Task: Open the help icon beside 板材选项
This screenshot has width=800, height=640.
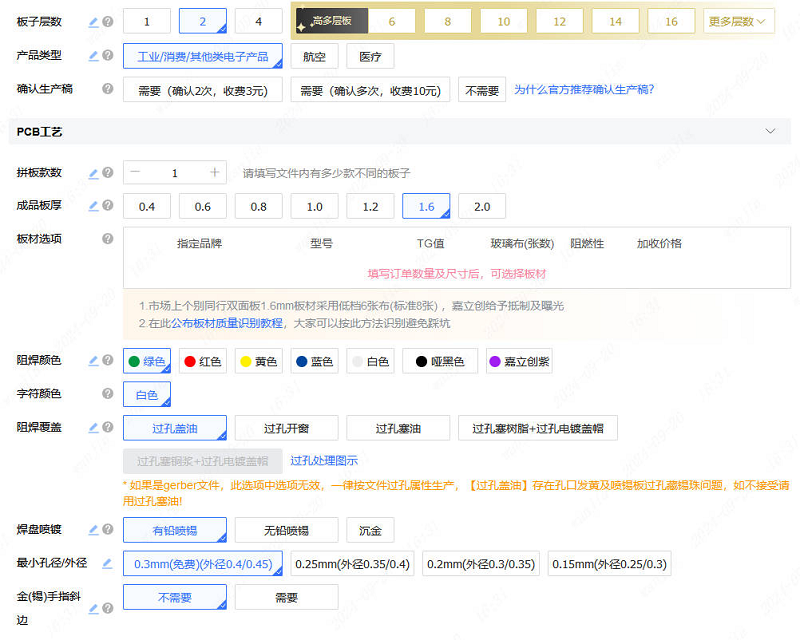Action: (107, 236)
